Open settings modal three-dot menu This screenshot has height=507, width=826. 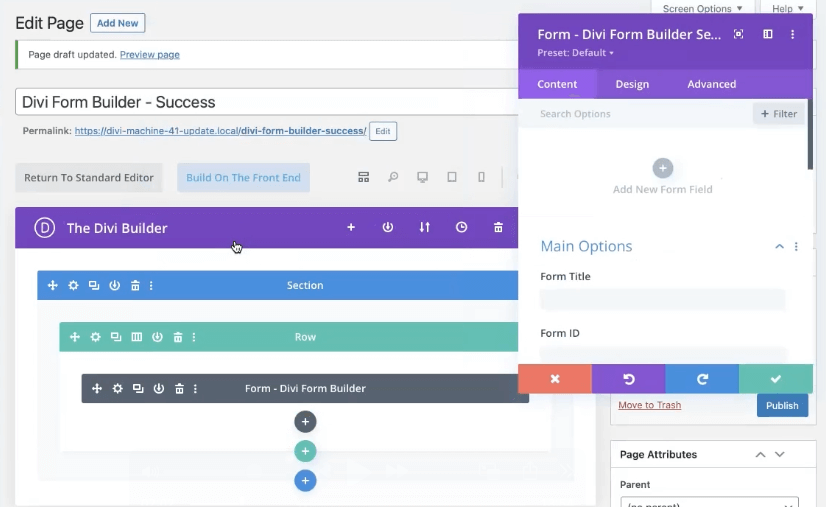pyautogui.click(x=792, y=34)
